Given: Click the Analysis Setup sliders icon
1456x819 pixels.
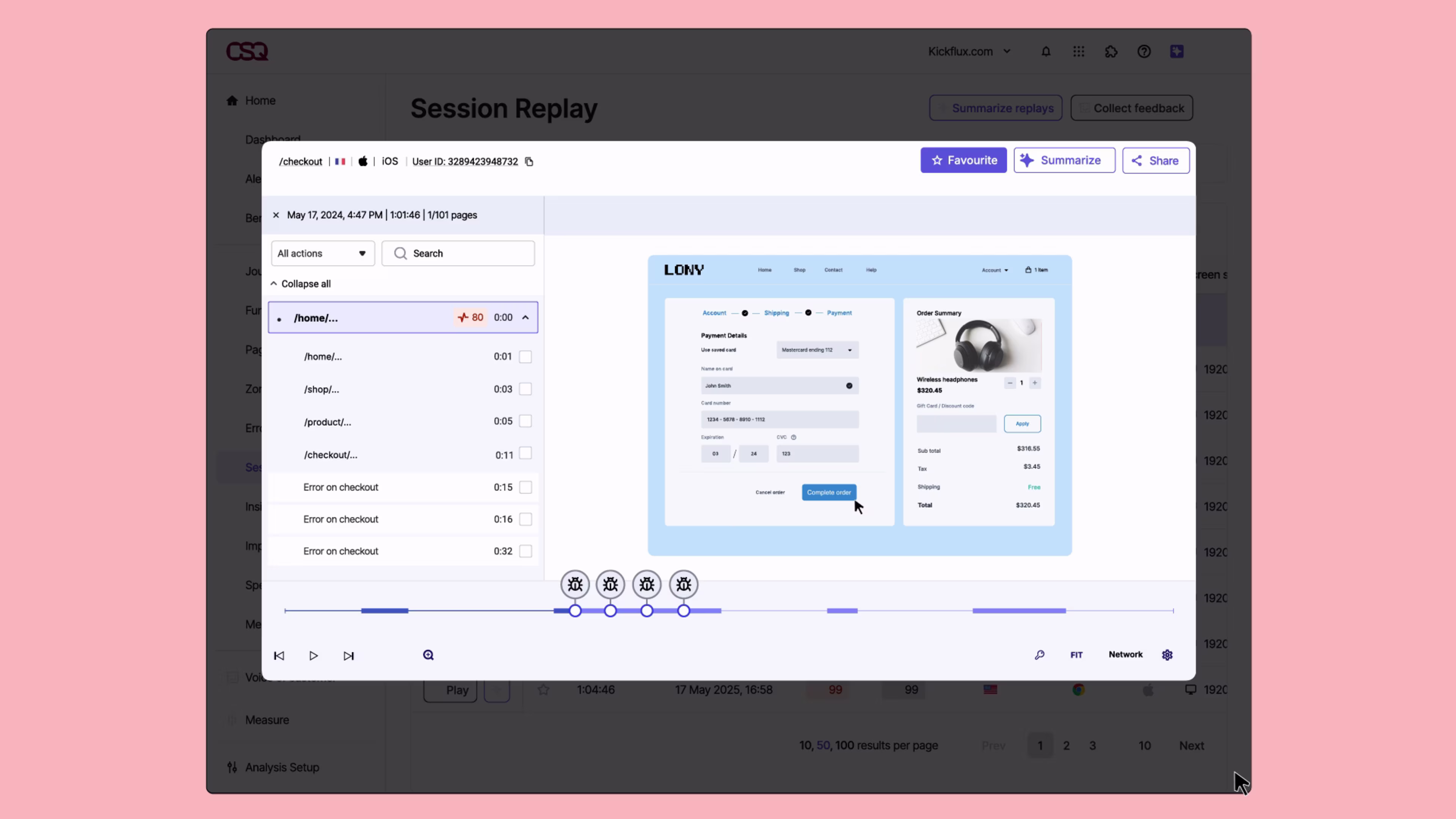Looking at the screenshot, I should (232, 767).
